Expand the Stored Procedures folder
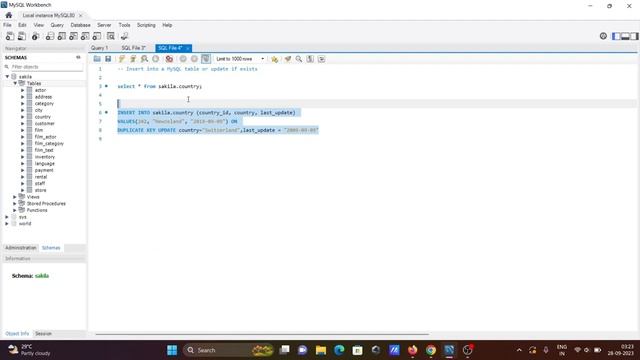The height and width of the screenshot is (360, 640). coord(15,203)
